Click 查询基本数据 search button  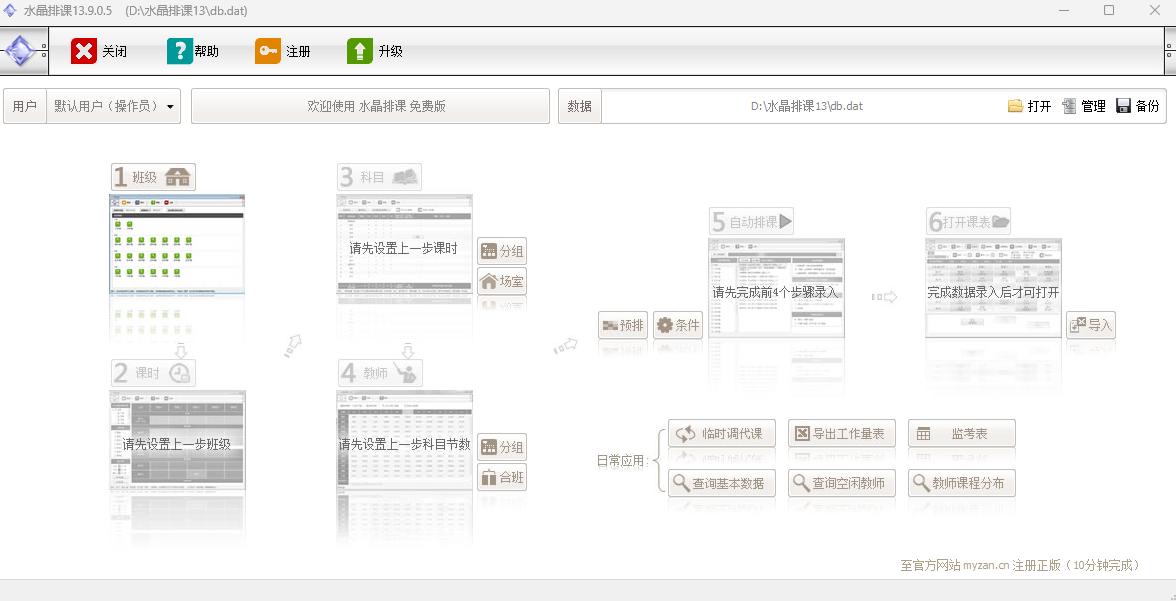click(x=722, y=483)
